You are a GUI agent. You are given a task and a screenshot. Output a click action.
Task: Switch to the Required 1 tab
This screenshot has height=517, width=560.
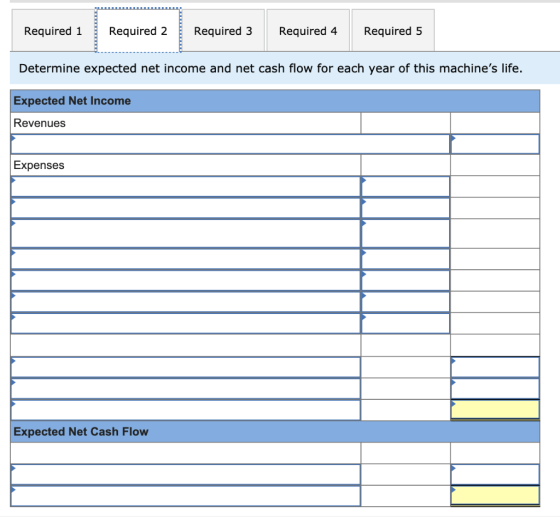[x=53, y=31]
